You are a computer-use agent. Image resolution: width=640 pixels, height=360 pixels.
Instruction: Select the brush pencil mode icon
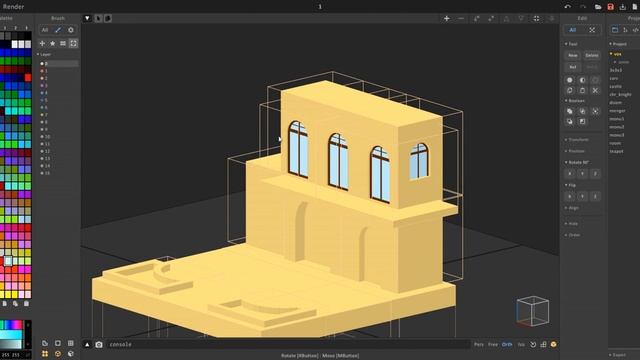coord(58,30)
